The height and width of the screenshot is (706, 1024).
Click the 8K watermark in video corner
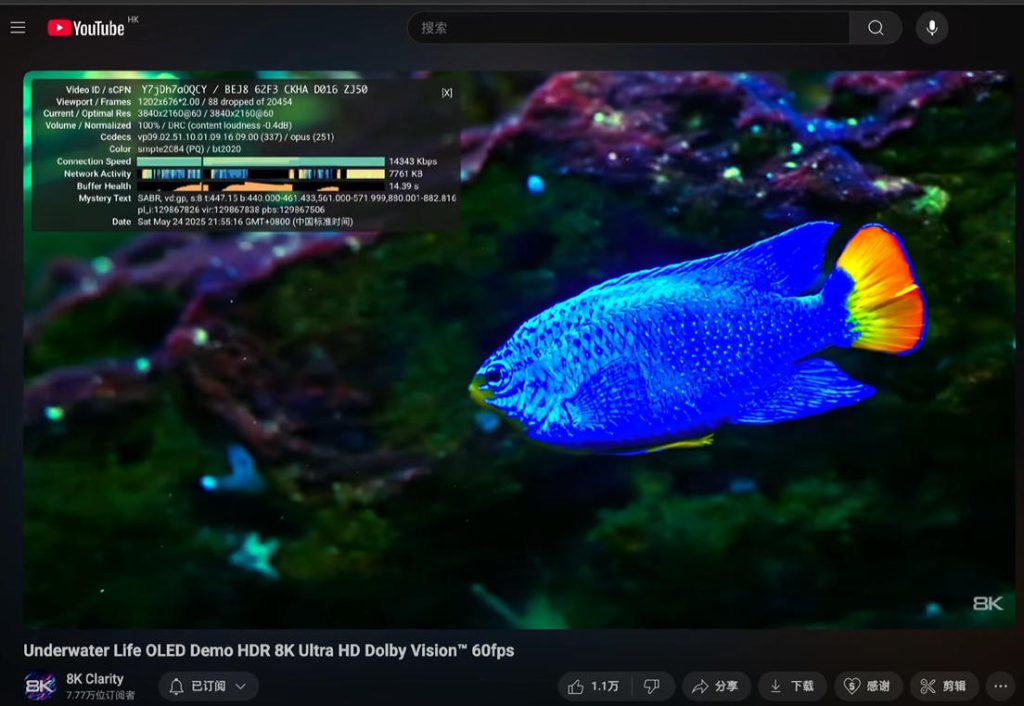pyautogui.click(x=987, y=603)
